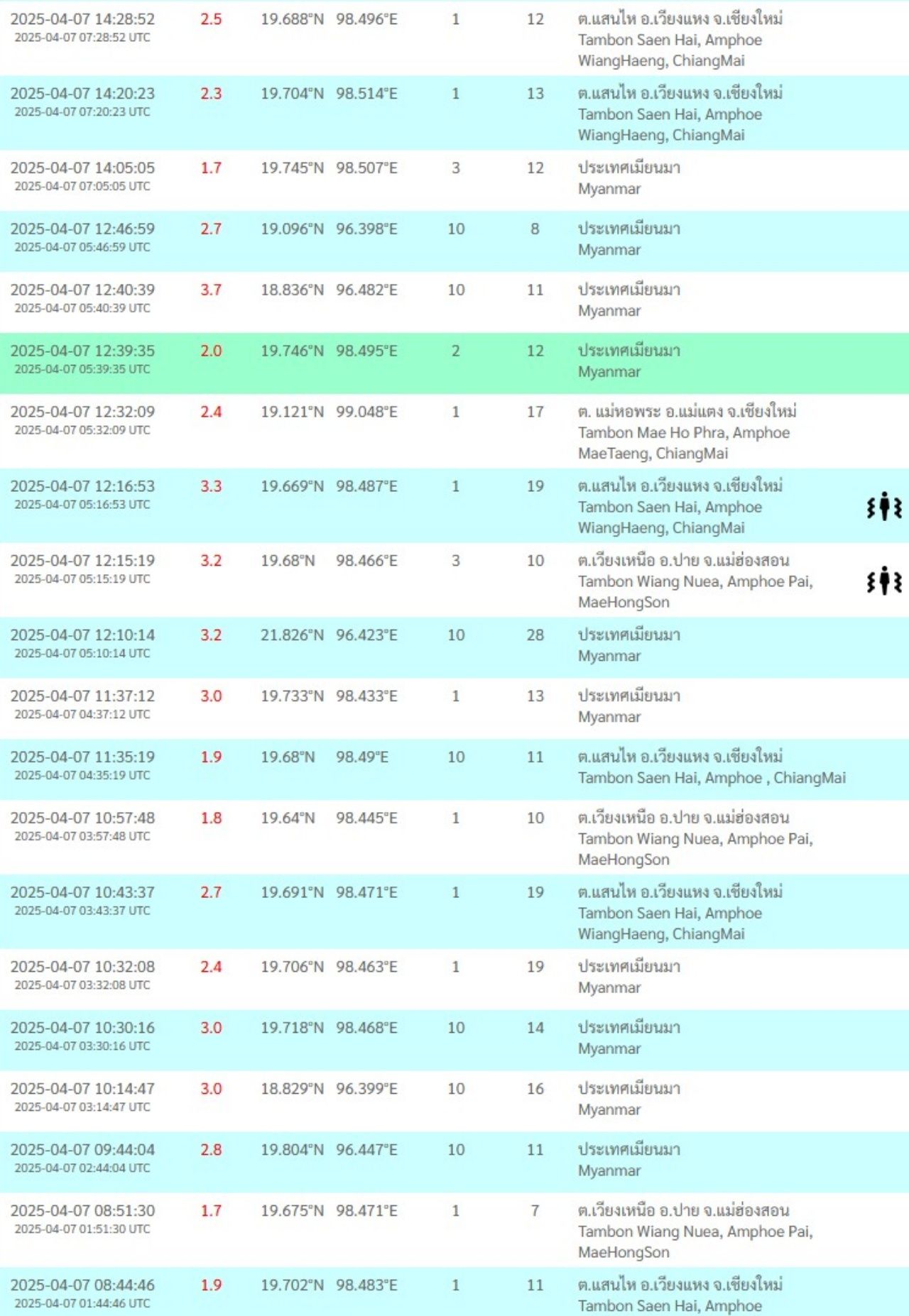Select longitude 98.463°E
The width and height of the screenshot is (909, 1316).
click(x=366, y=968)
